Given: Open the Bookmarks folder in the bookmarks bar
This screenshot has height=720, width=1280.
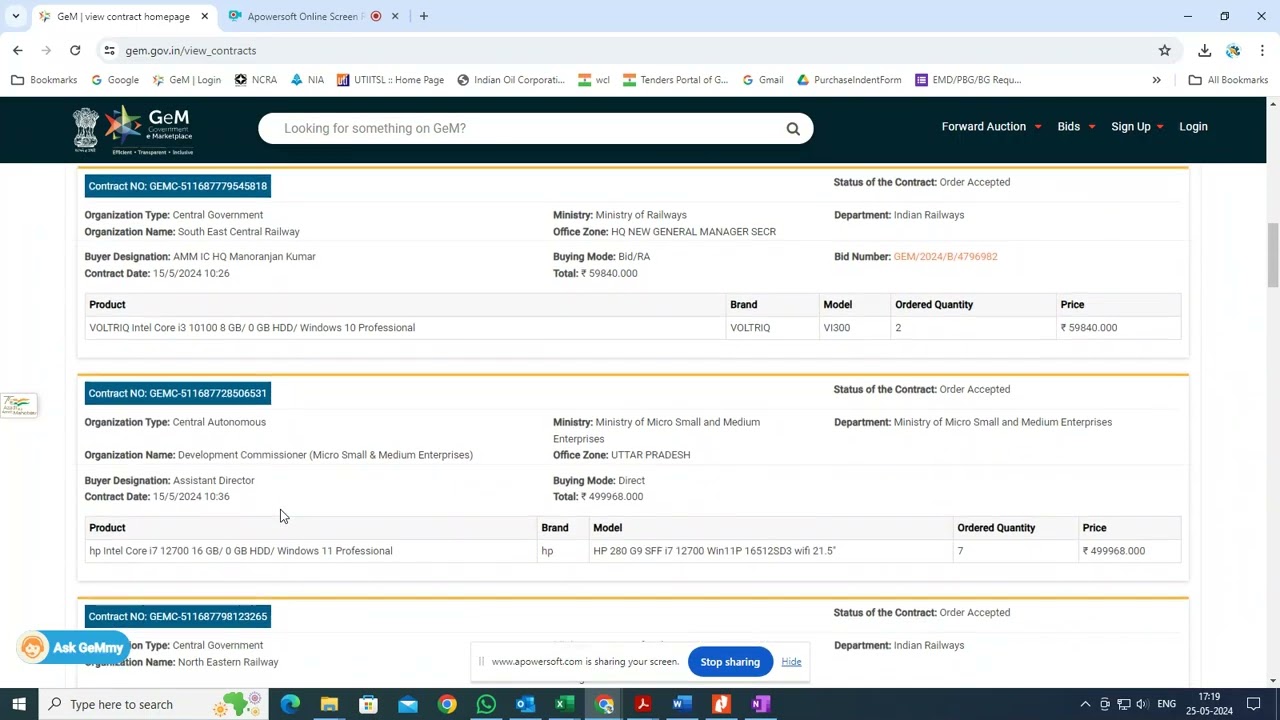Looking at the screenshot, I should pyautogui.click(x=44, y=80).
